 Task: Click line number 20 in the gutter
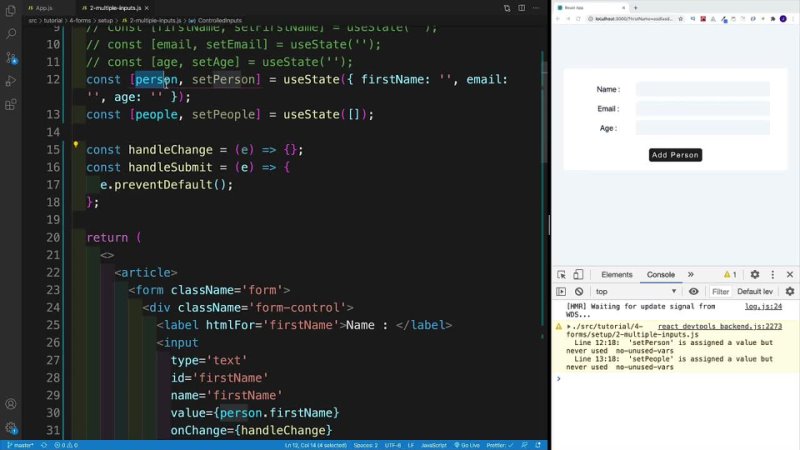coord(53,238)
